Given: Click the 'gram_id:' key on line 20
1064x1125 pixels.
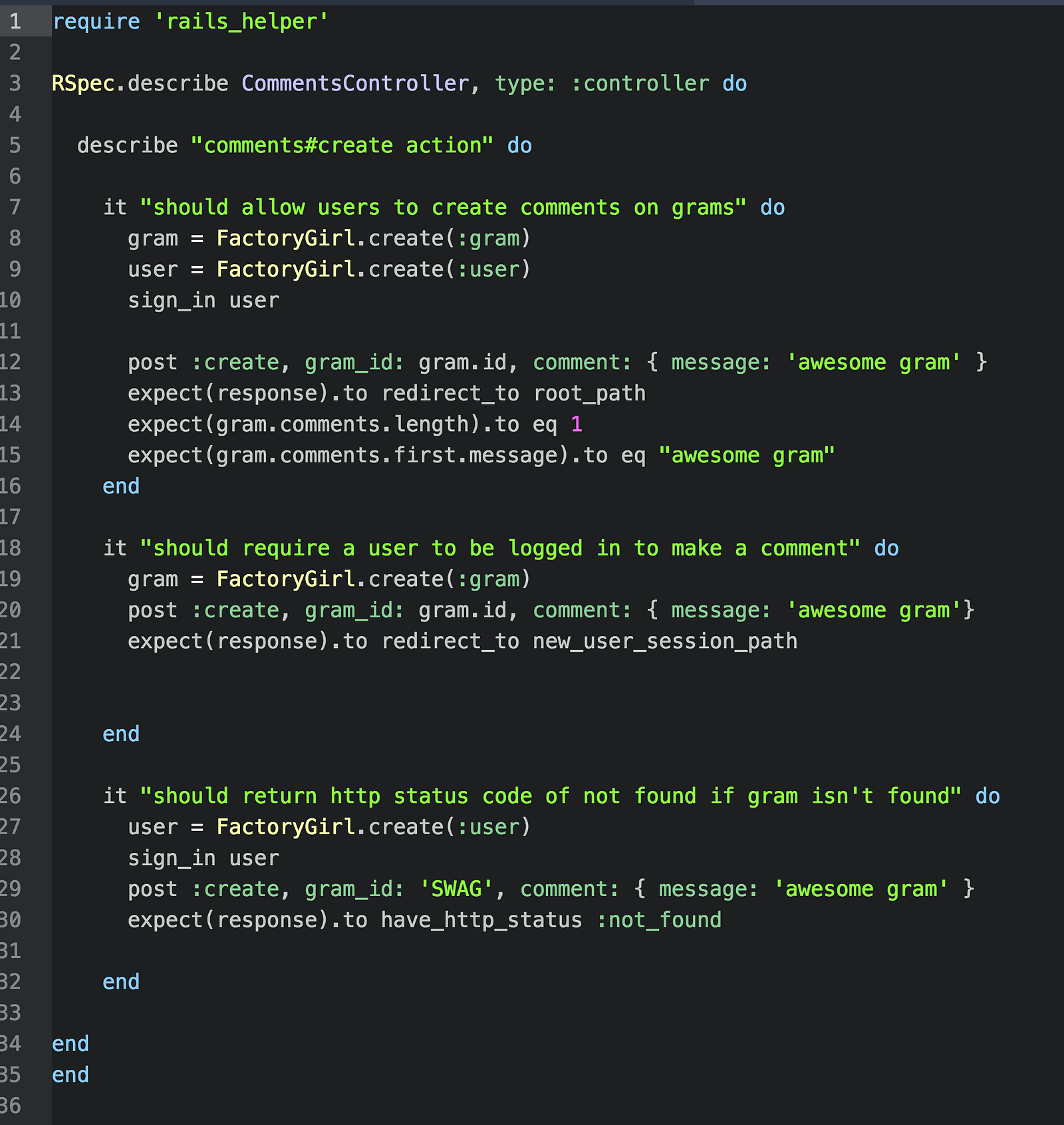Looking at the screenshot, I should 354,610.
